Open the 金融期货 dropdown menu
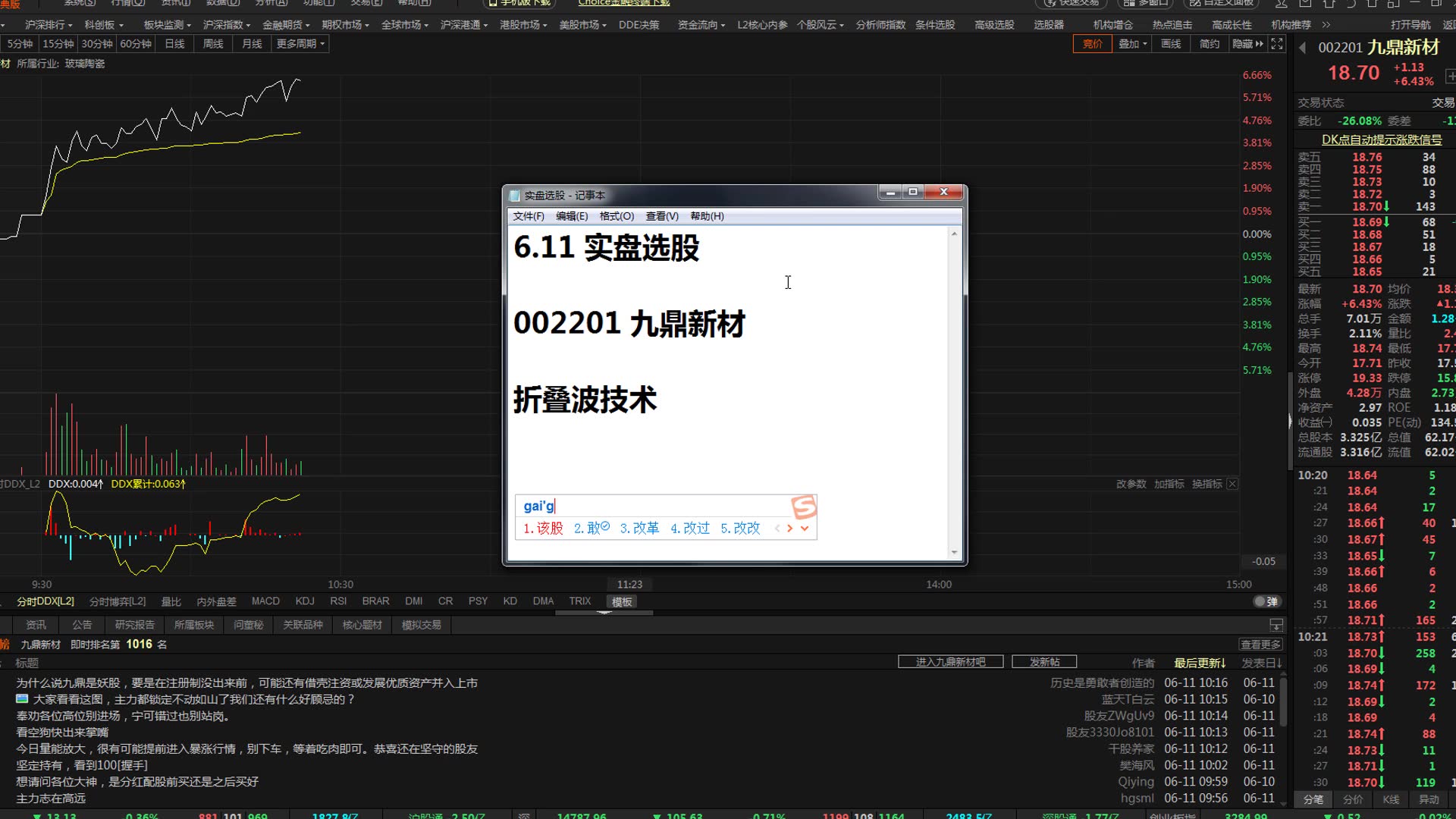This screenshot has height=819, width=1456. [x=286, y=25]
